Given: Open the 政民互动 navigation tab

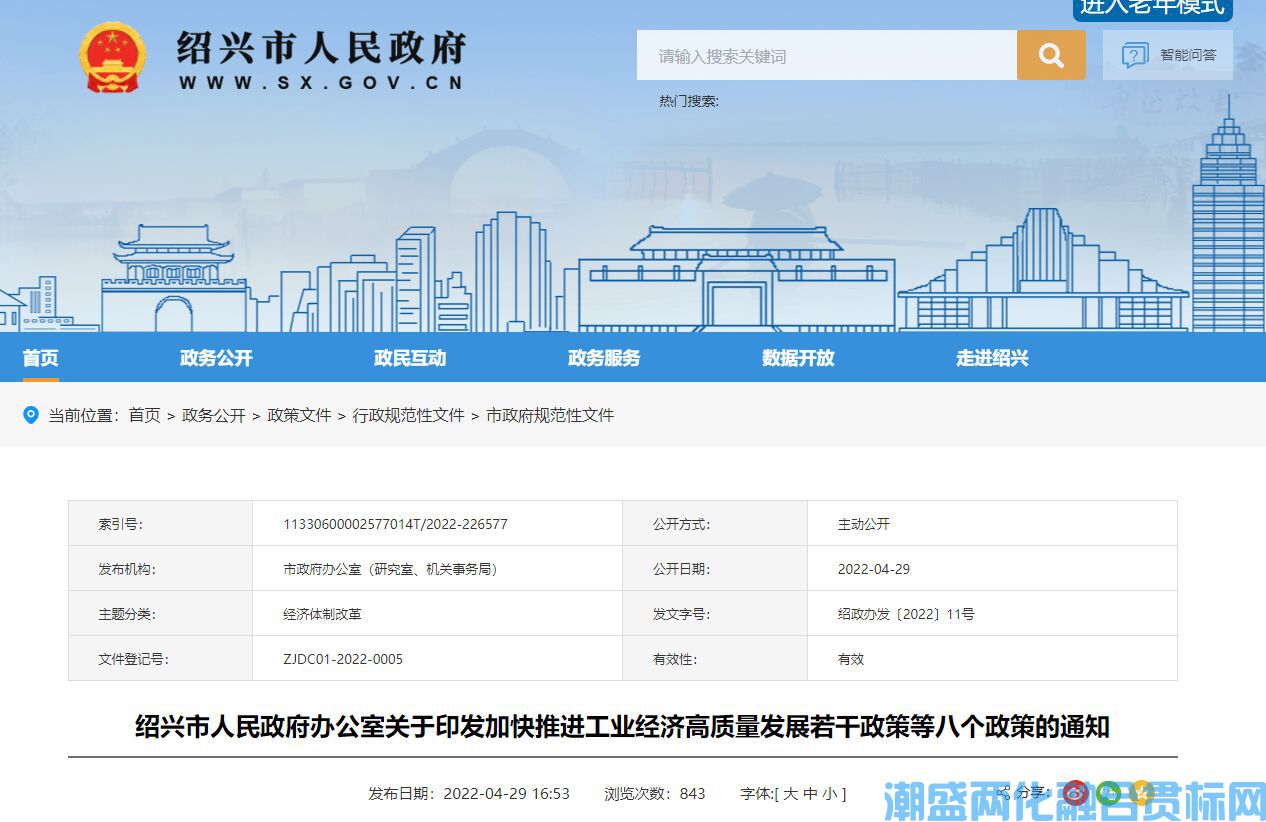Looking at the screenshot, I should (410, 358).
